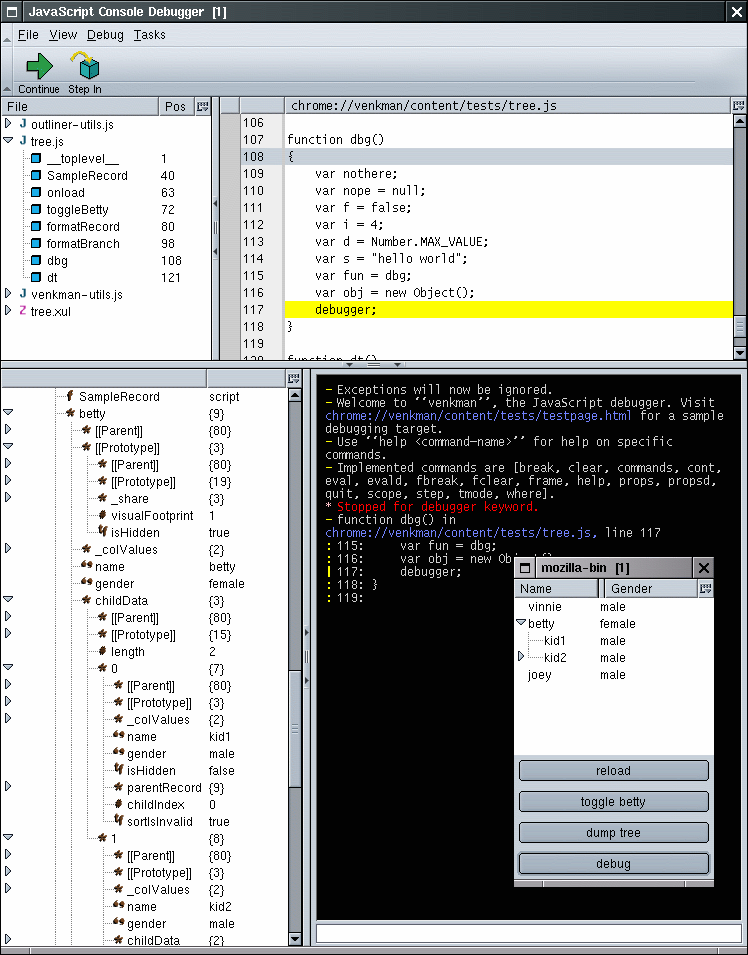Select the dbg function icon
Viewport: 748px width, 955px height.
coord(36,261)
